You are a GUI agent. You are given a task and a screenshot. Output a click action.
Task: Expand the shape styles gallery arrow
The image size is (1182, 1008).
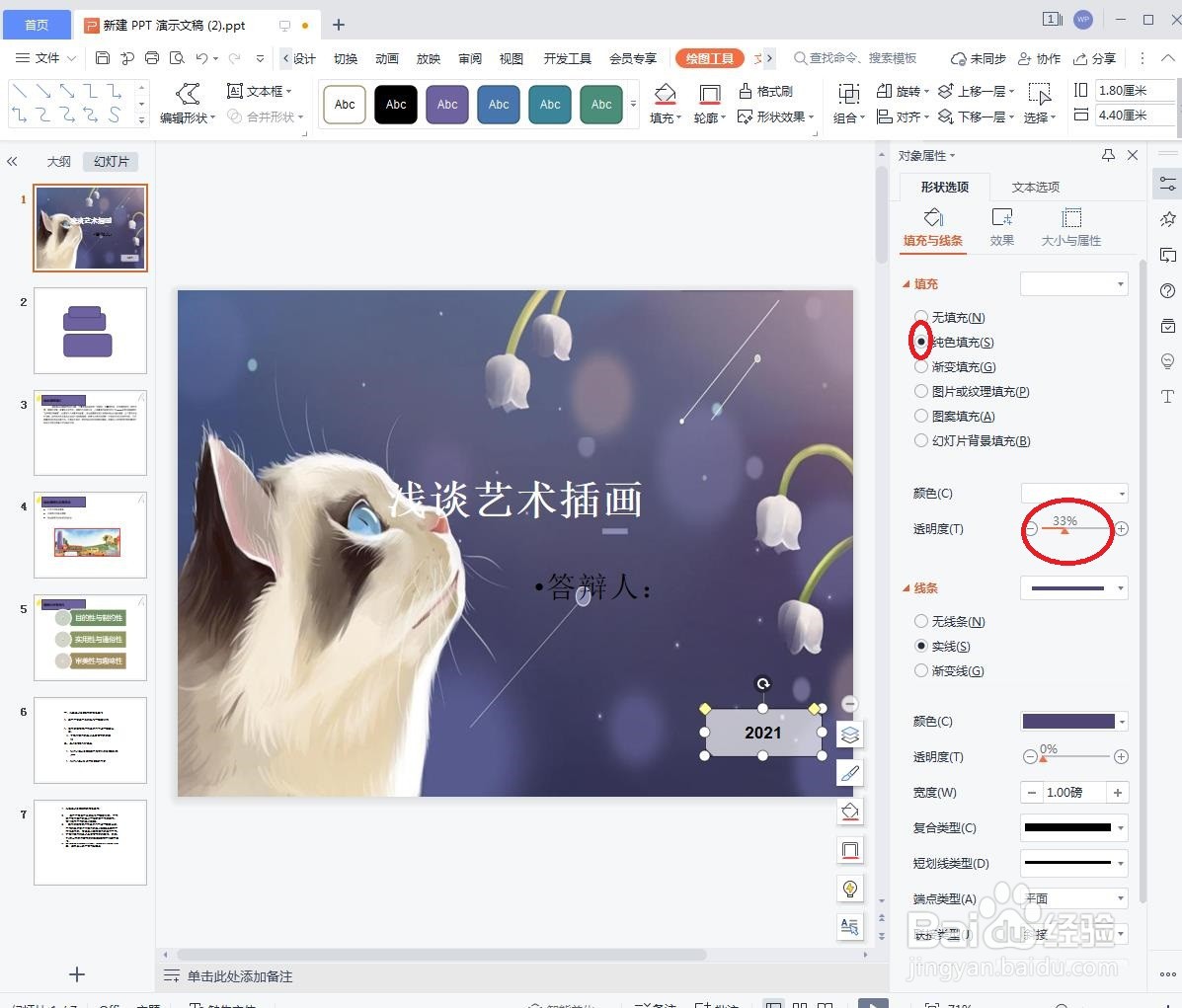pos(633,104)
